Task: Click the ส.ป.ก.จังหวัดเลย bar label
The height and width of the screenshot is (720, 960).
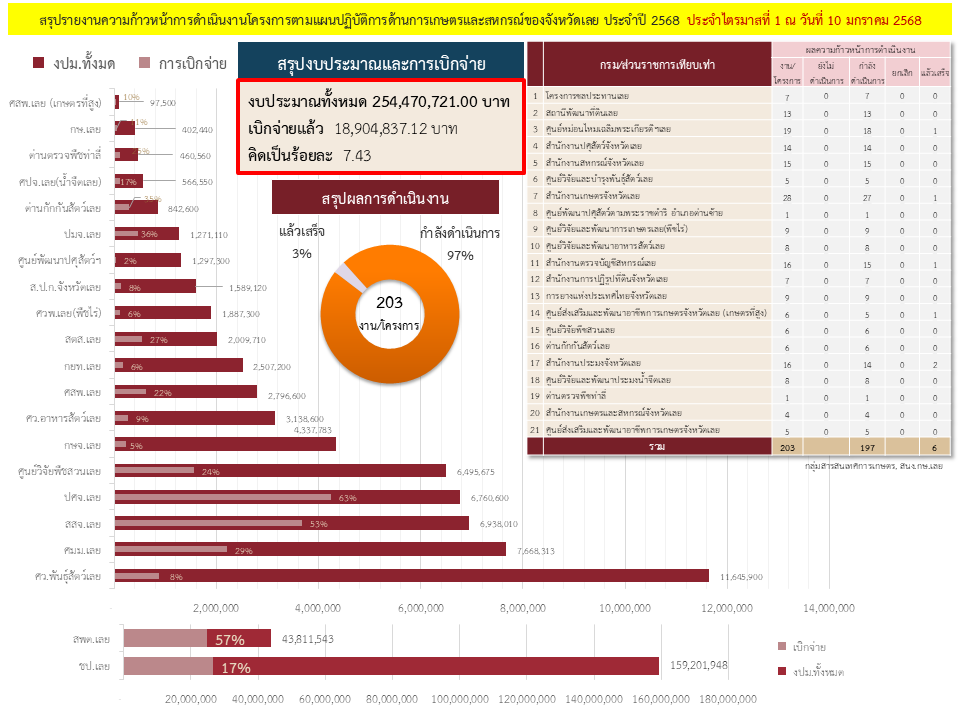Action: (x=66, y=287)
